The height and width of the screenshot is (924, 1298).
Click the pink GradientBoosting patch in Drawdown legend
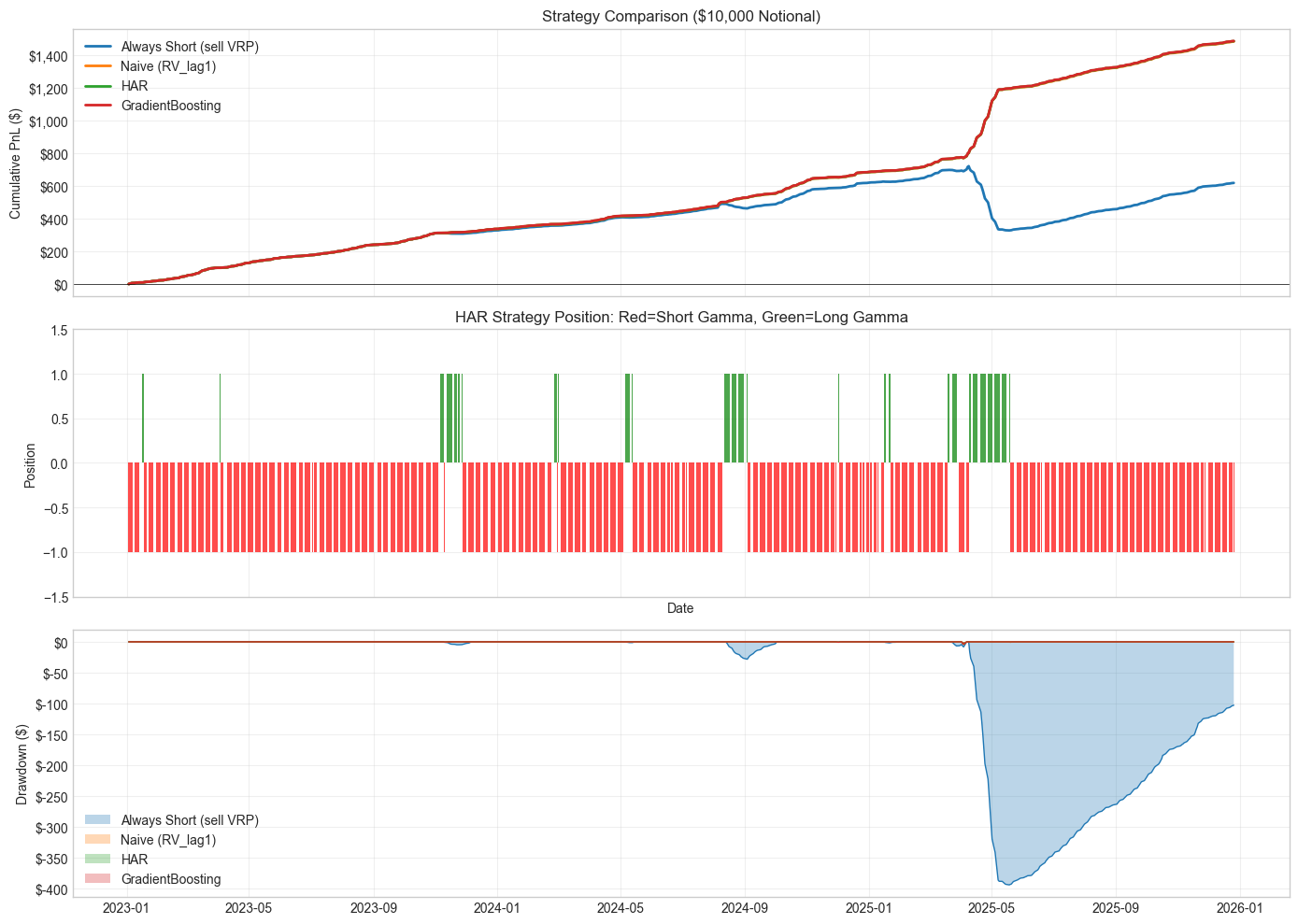[x=97, y=879]
